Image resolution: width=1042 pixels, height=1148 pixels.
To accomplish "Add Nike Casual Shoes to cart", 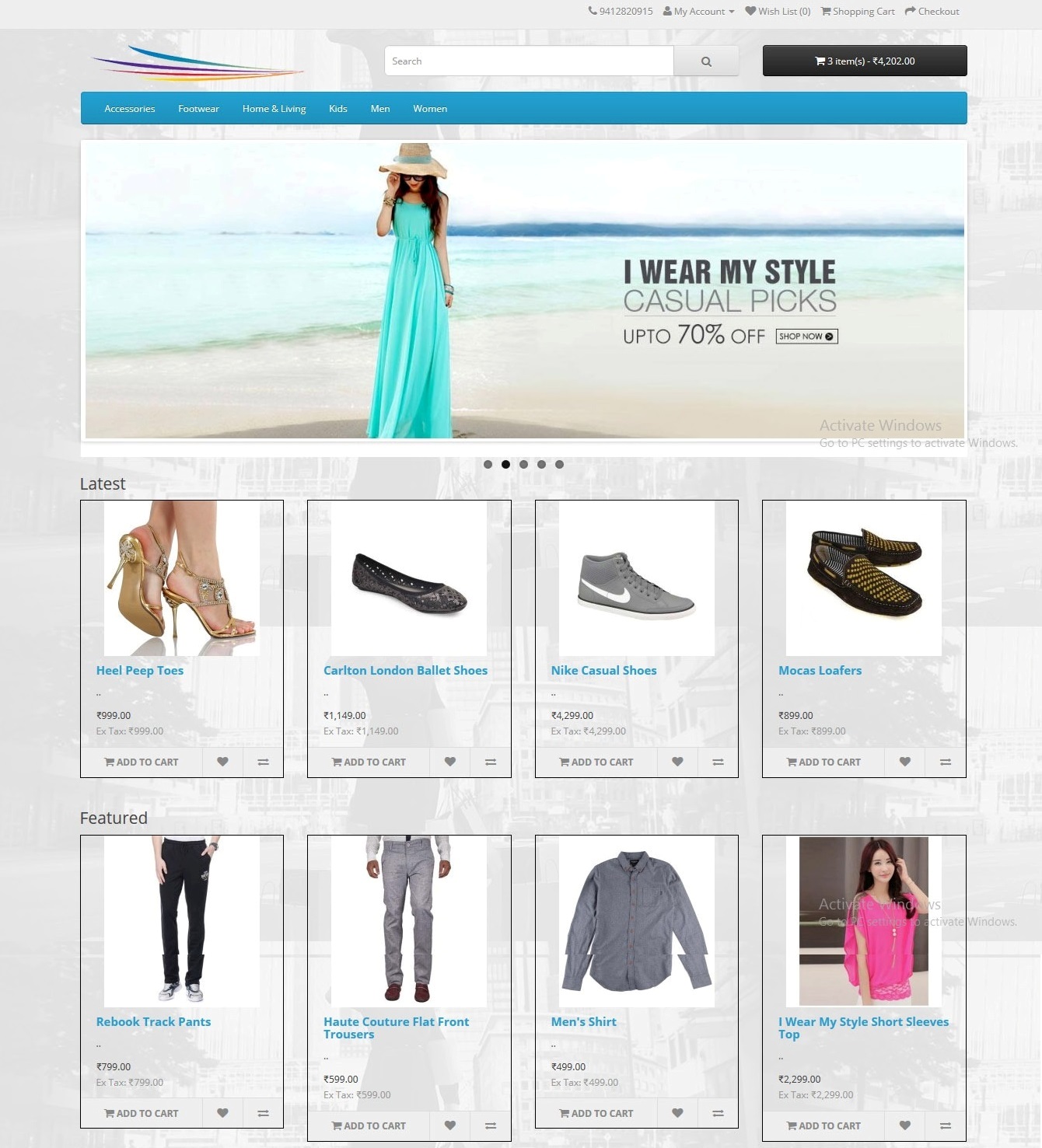I will tap(596, 762).
